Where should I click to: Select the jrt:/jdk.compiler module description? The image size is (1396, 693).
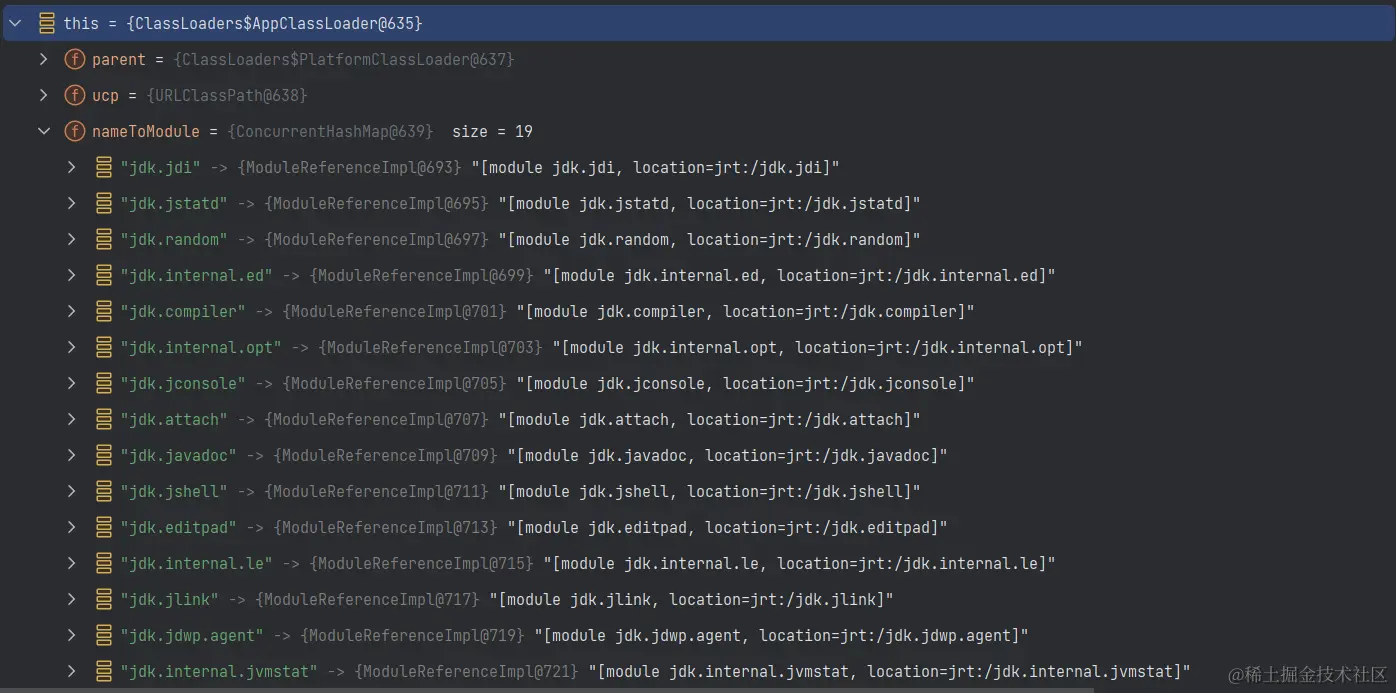(x=745, y=312)
